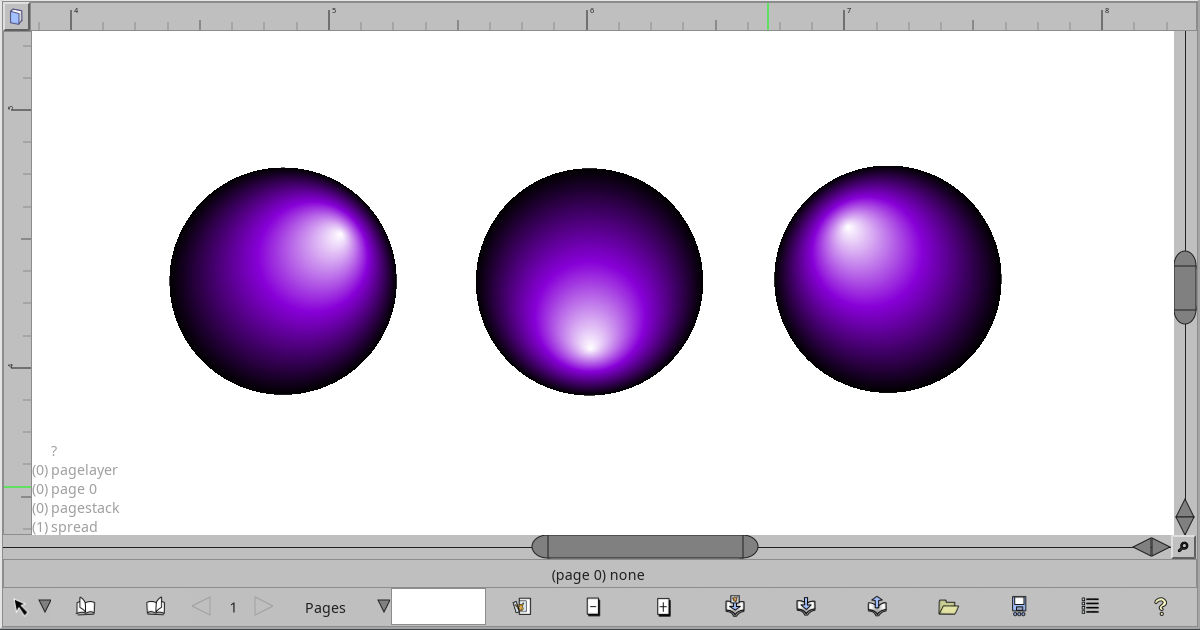Click the edit page icon beside the input
The height and width of the screenshot is (630, 1200).
point(522,606)
